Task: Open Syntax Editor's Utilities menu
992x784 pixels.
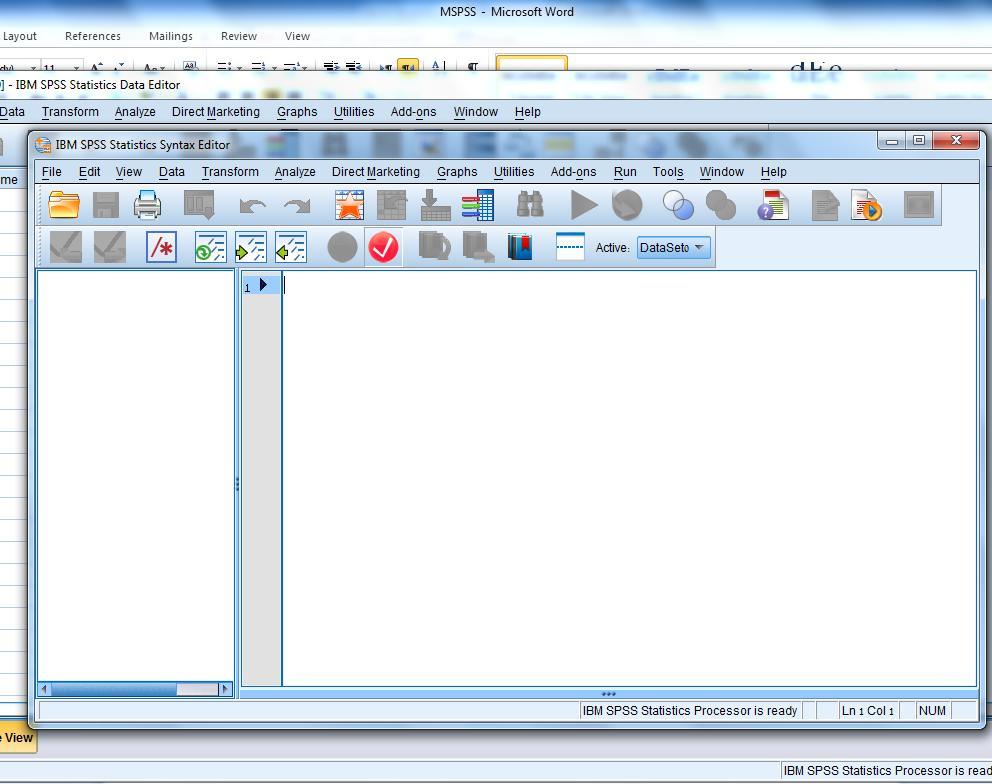Action: coord(514,171)
